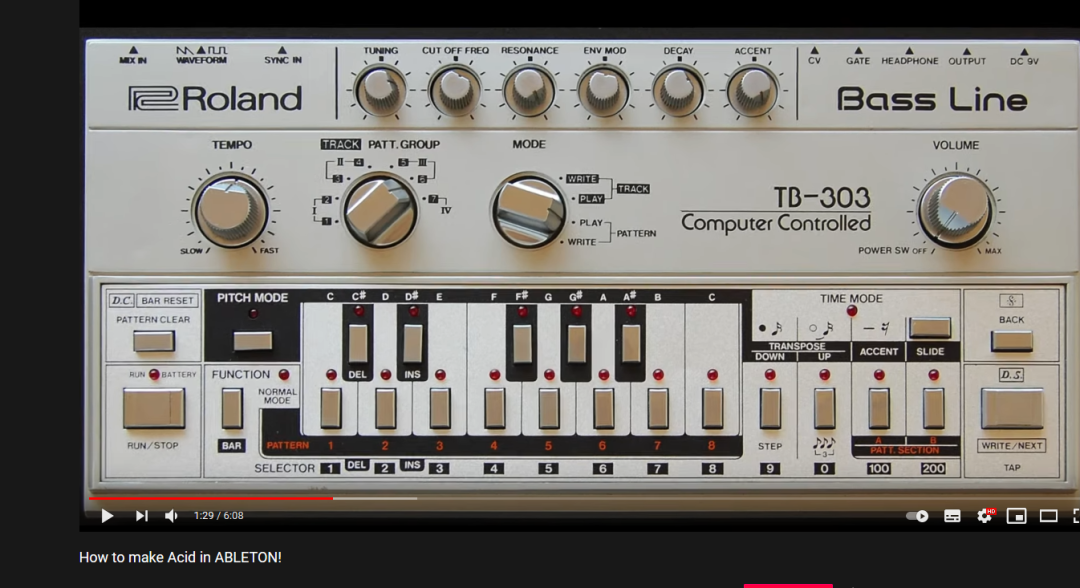1080x588 pixels.
Task: Seek on the red video progress bar
Action: (x=211, y=498)
